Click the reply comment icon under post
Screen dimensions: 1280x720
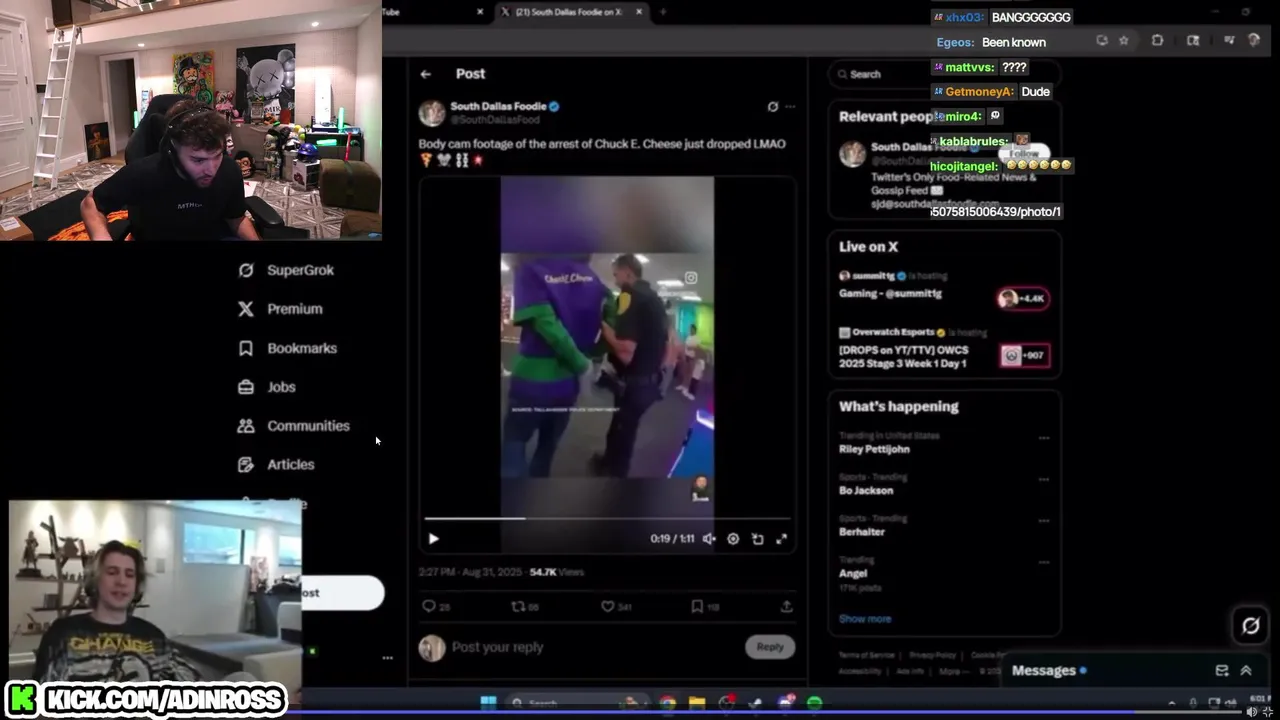429,606
